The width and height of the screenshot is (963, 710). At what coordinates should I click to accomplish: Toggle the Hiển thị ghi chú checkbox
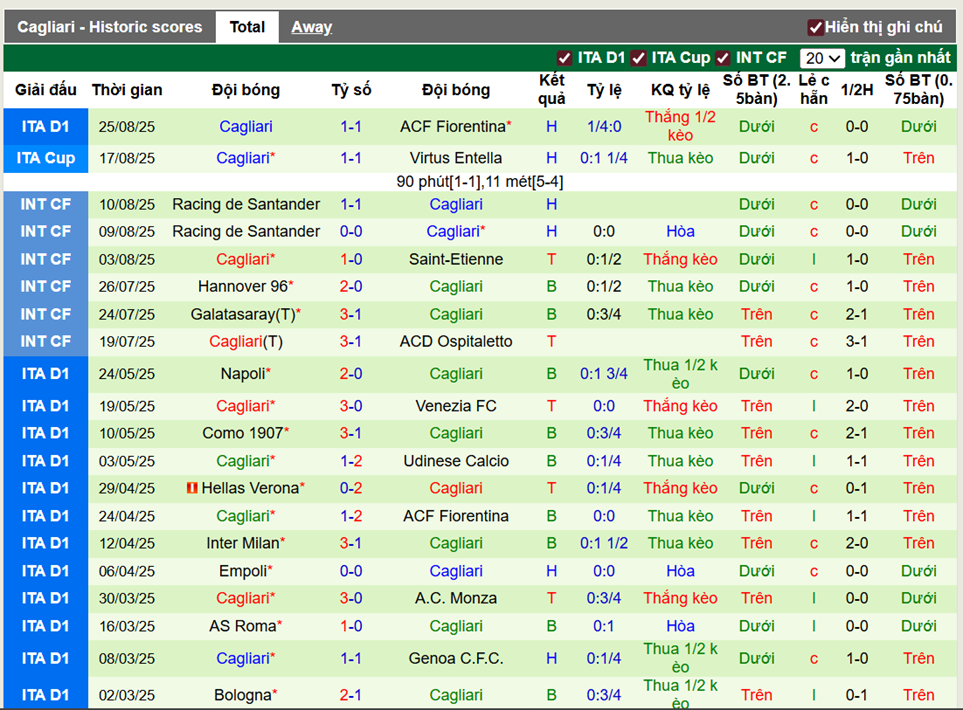[816, 27]
